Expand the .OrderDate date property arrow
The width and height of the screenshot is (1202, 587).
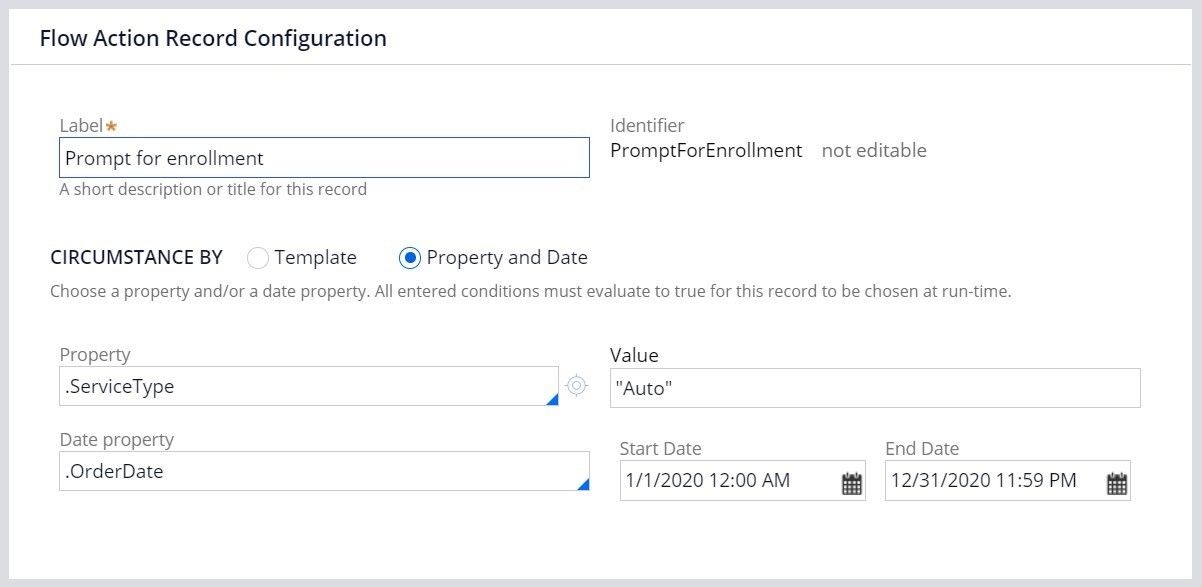(583, 484)
